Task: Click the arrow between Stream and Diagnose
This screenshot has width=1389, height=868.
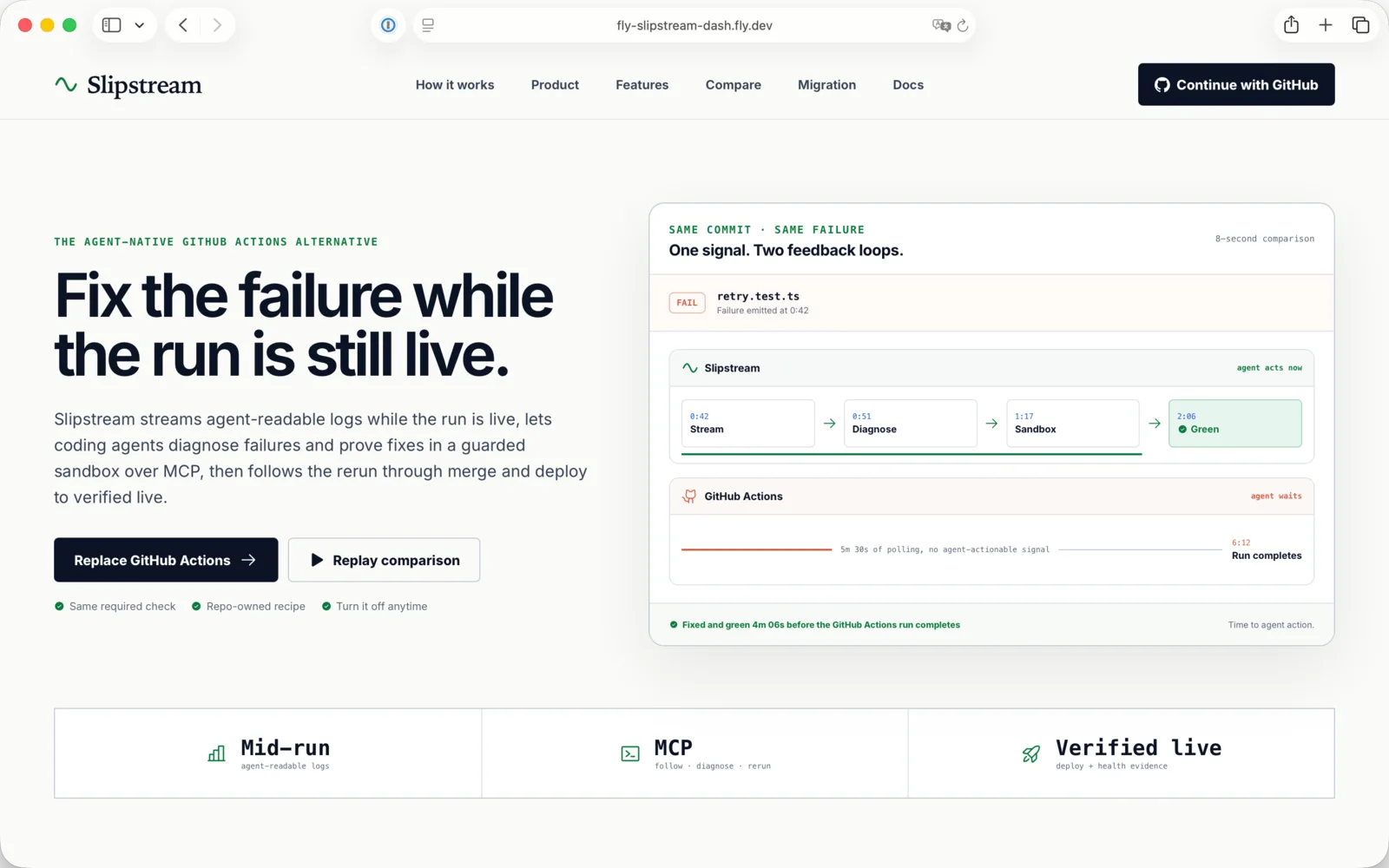Action: [x=829, y=424]
